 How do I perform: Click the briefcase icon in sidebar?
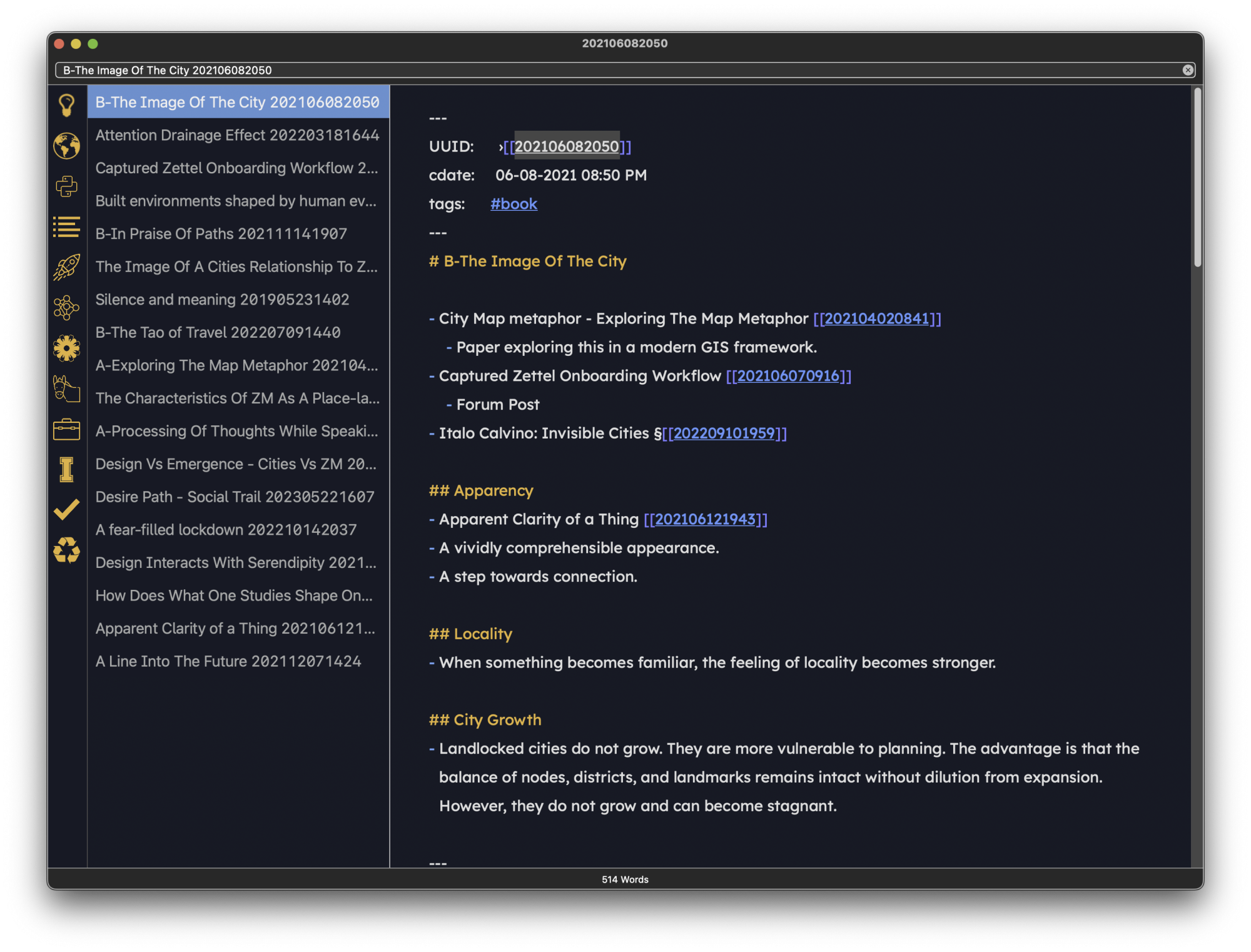(66, 430)
